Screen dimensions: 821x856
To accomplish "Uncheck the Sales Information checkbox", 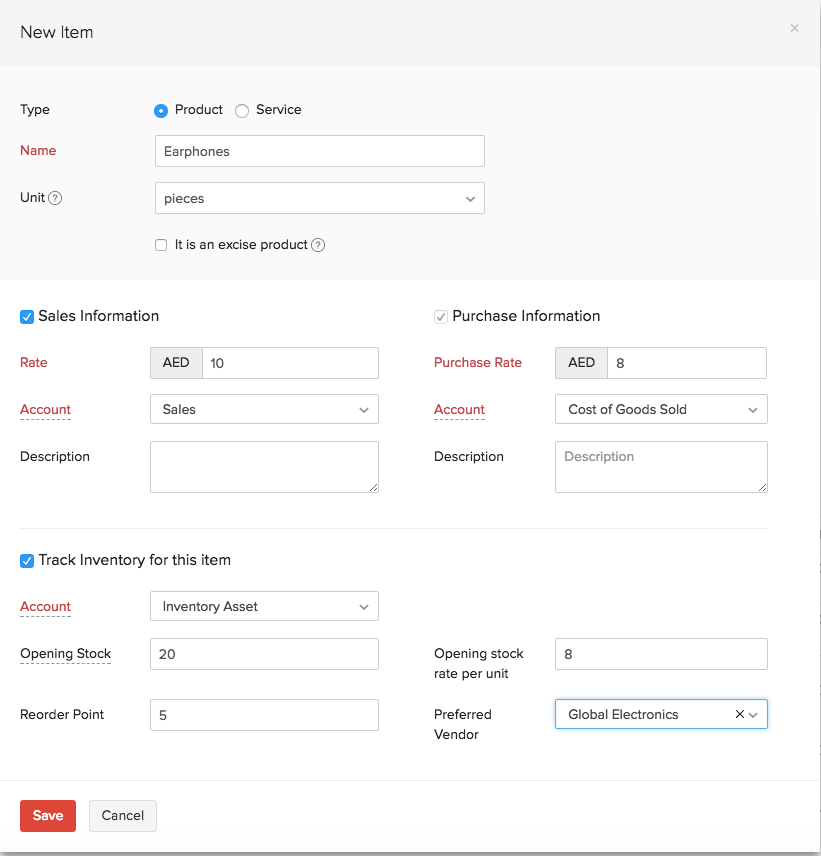I will pos(27,316).
